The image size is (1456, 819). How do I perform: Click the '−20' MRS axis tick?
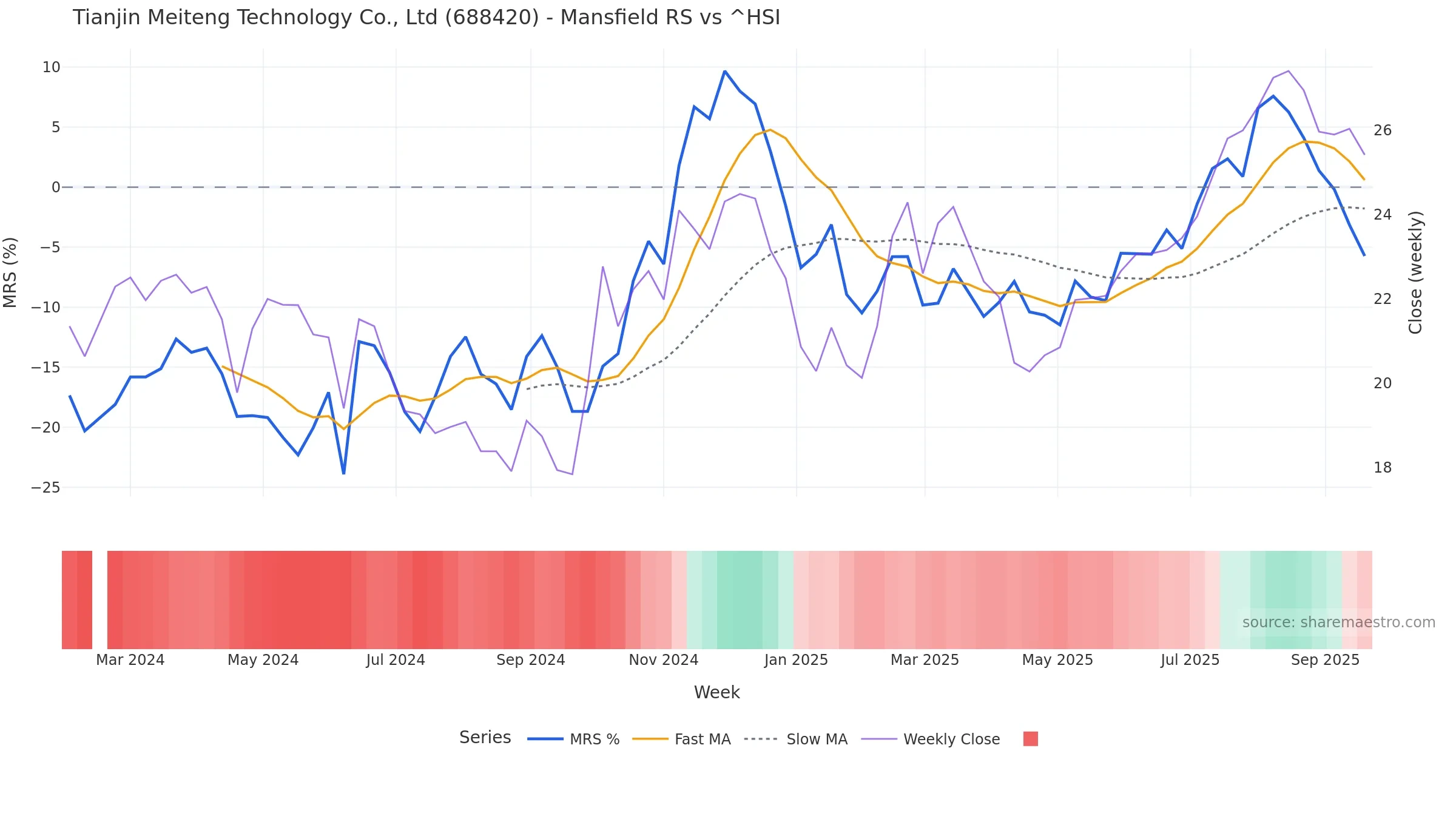pyautogui.click(x=46, y=428)
